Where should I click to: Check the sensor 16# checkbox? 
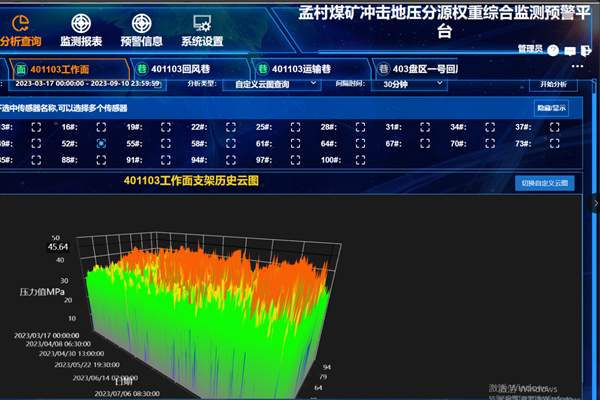tap(100, 127)
